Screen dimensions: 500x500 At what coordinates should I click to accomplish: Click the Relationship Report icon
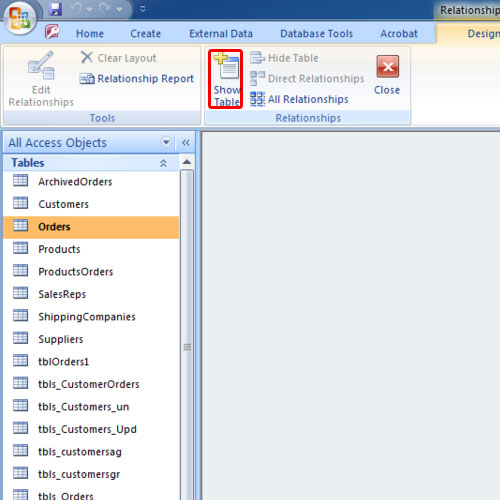click(87, 79)
